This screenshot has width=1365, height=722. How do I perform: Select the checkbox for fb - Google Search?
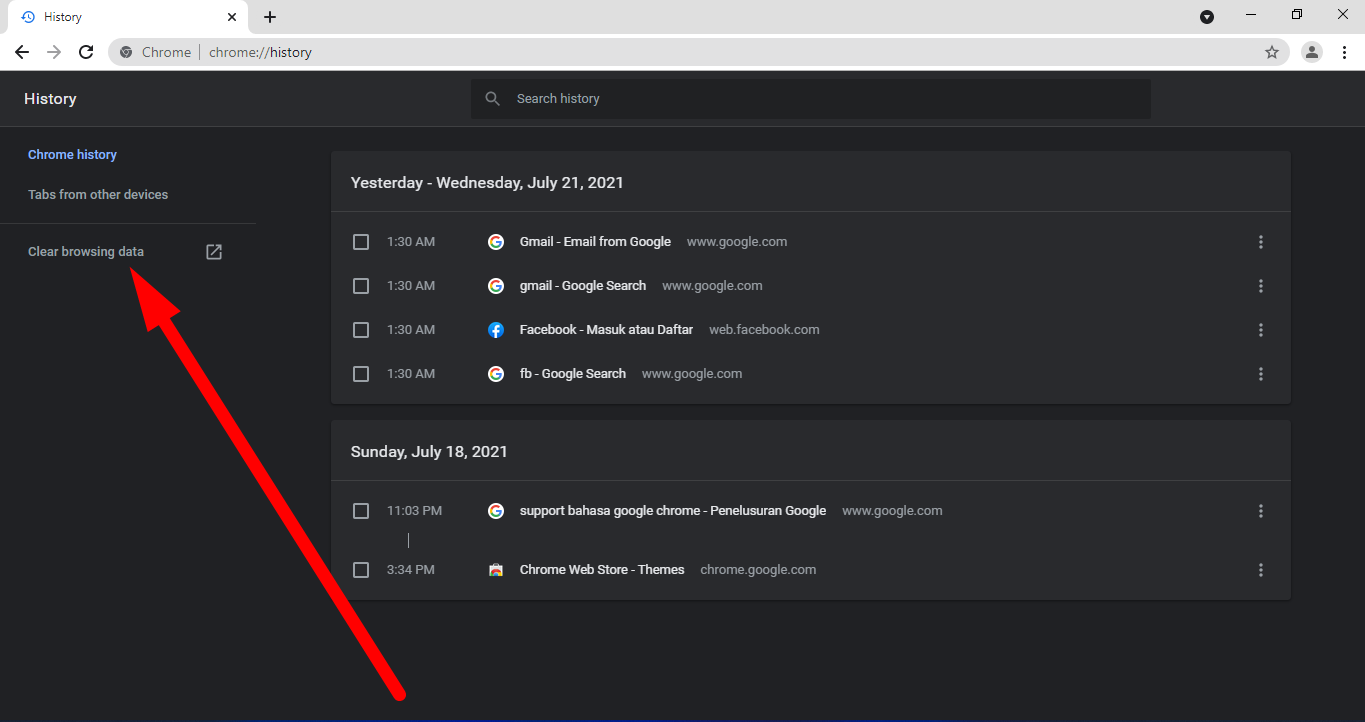click(x=361, y=374)
